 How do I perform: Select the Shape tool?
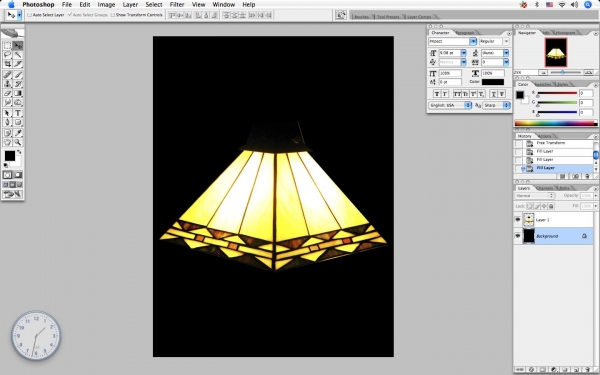[x=18, y=122]
